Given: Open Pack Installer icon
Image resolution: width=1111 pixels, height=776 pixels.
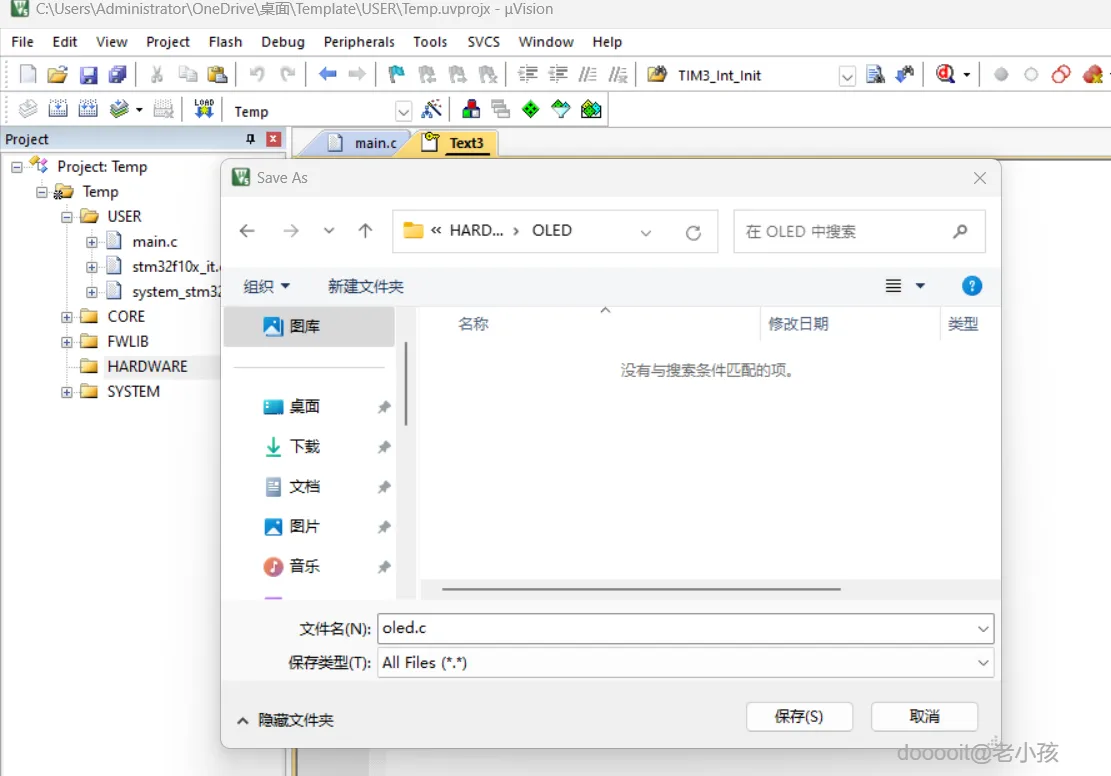Looking at the screenshot, I should [591, 109].
